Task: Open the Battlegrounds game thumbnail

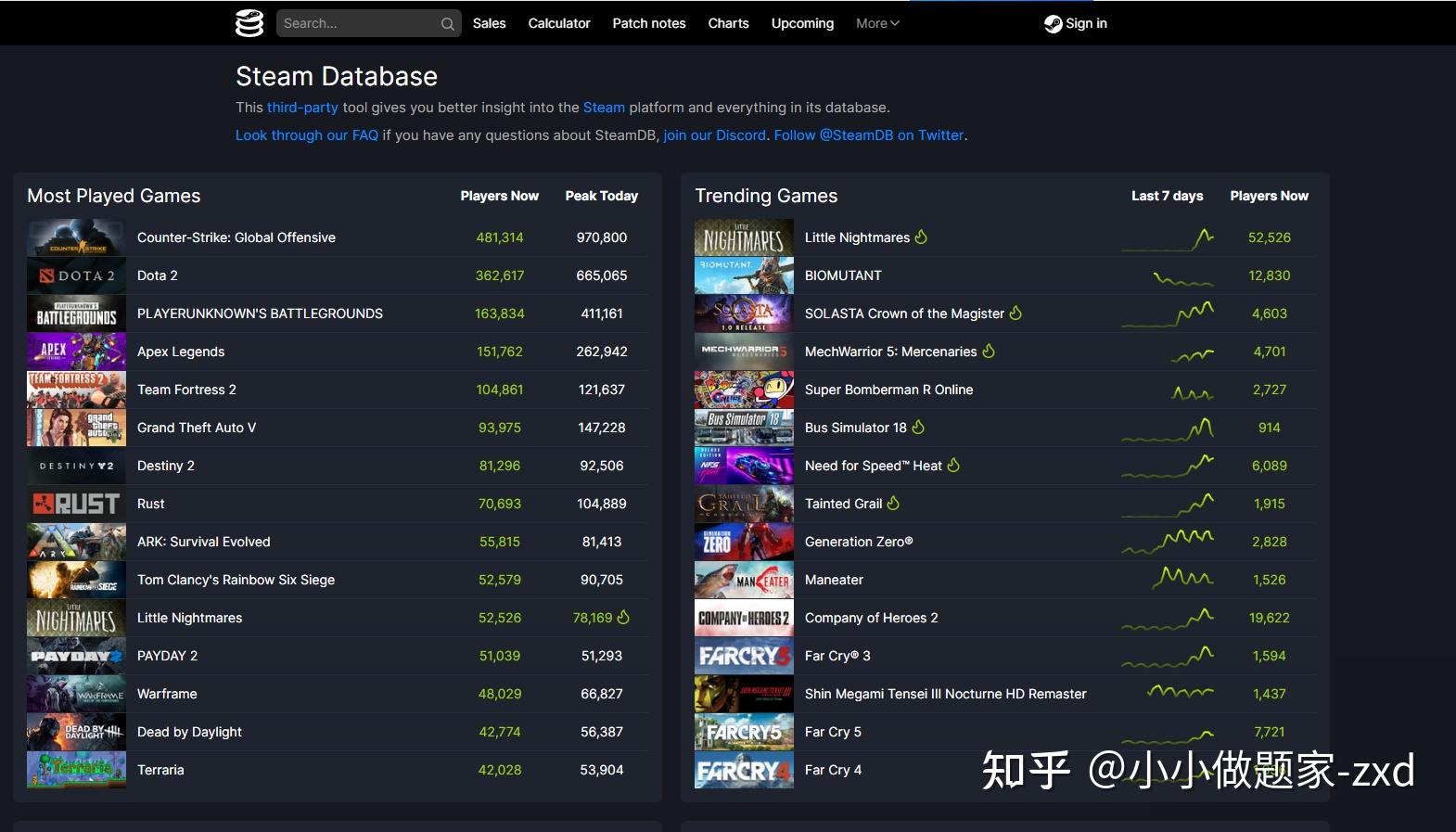Action: [x=76, y=314]
